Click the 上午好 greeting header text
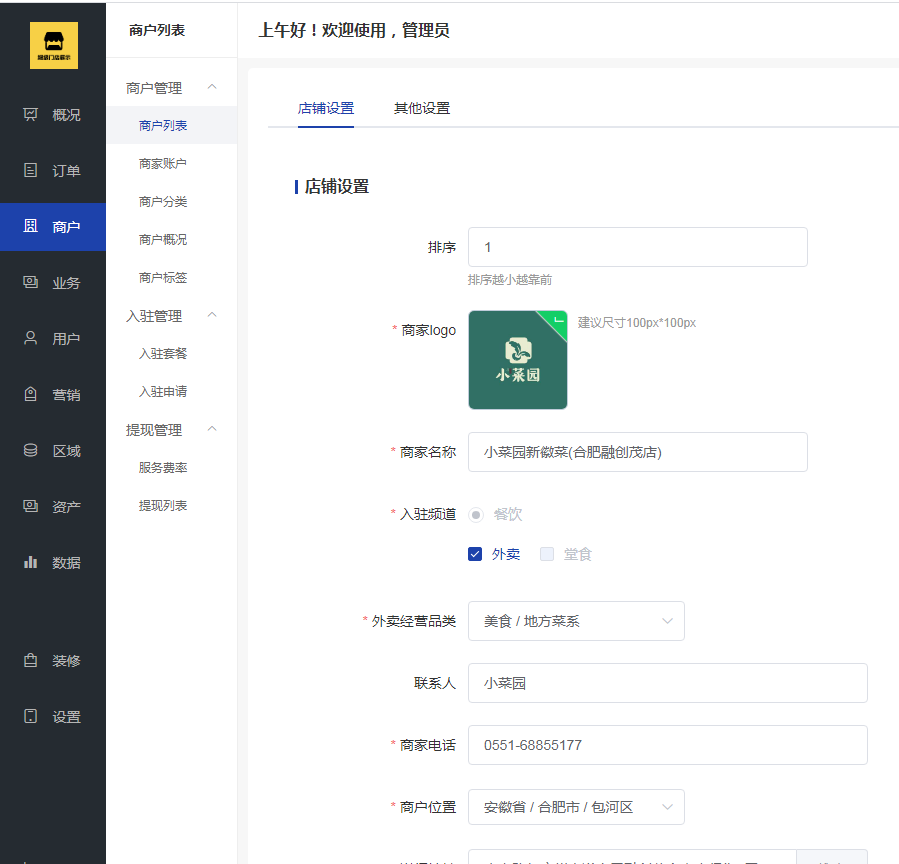The height and width of the screenshot is (864, 899). tap(354, 30)
